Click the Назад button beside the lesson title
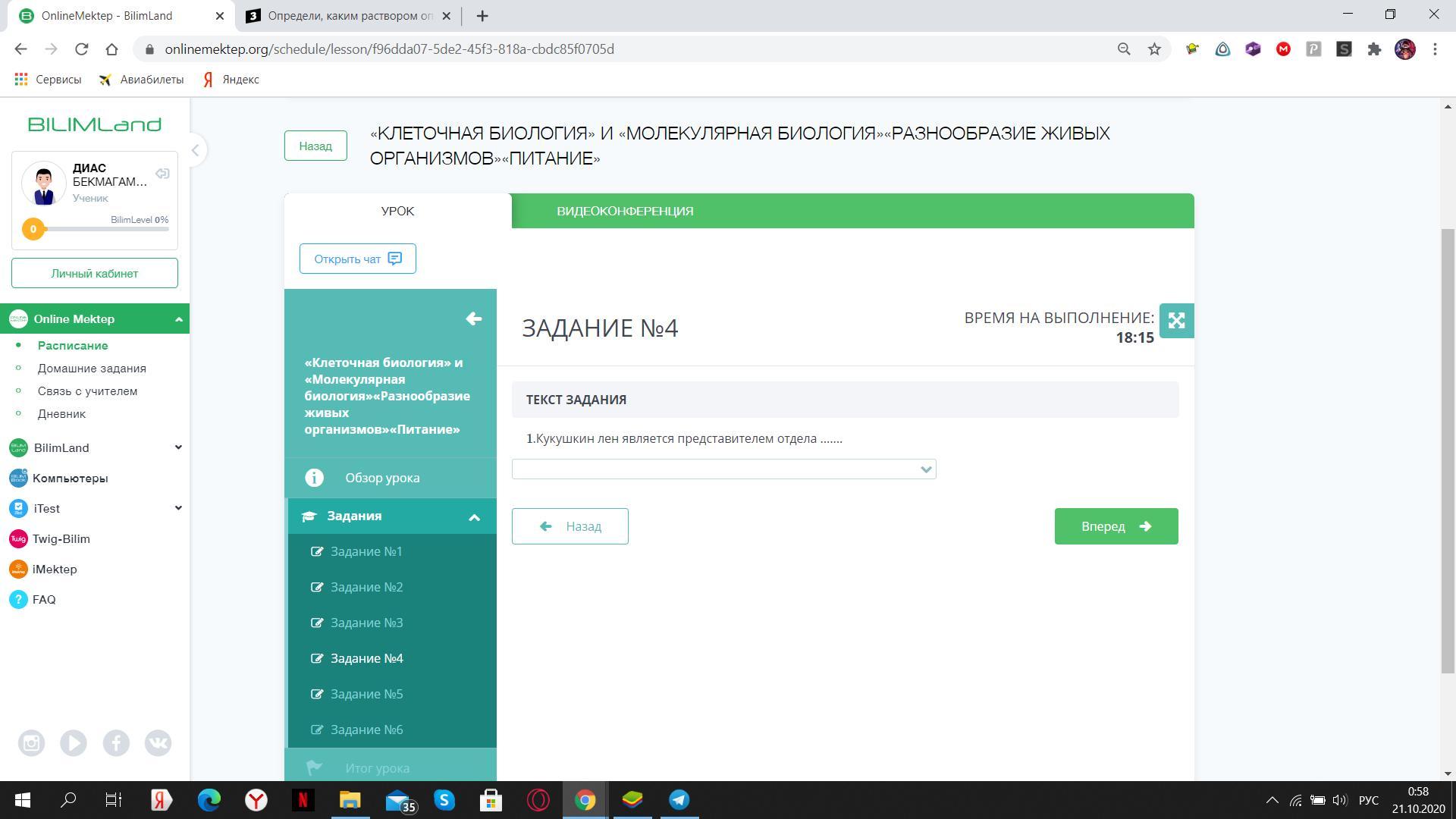 [x=315, y=146]
